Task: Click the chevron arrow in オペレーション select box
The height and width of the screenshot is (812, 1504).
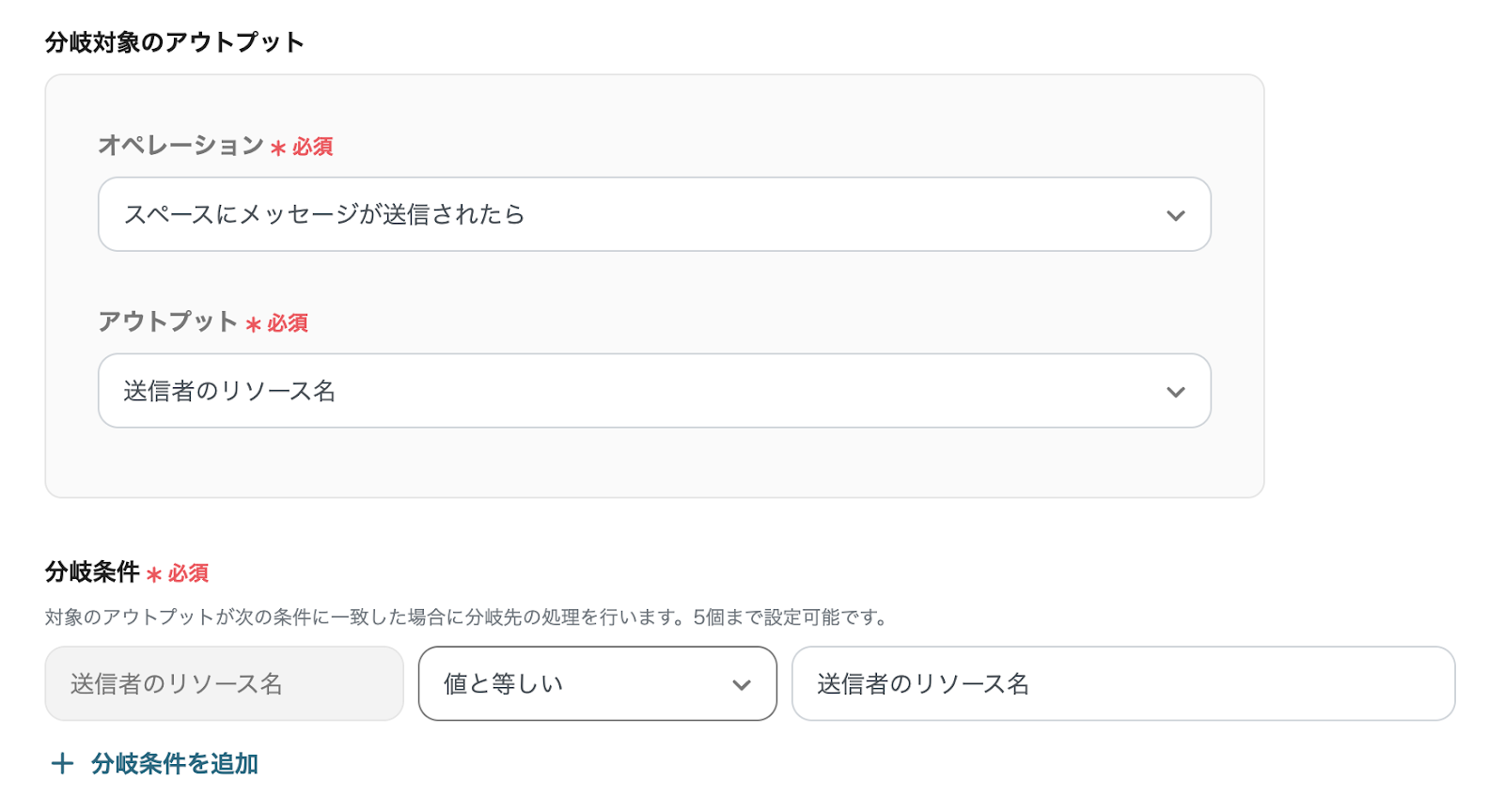Action: pos(1175,215)
